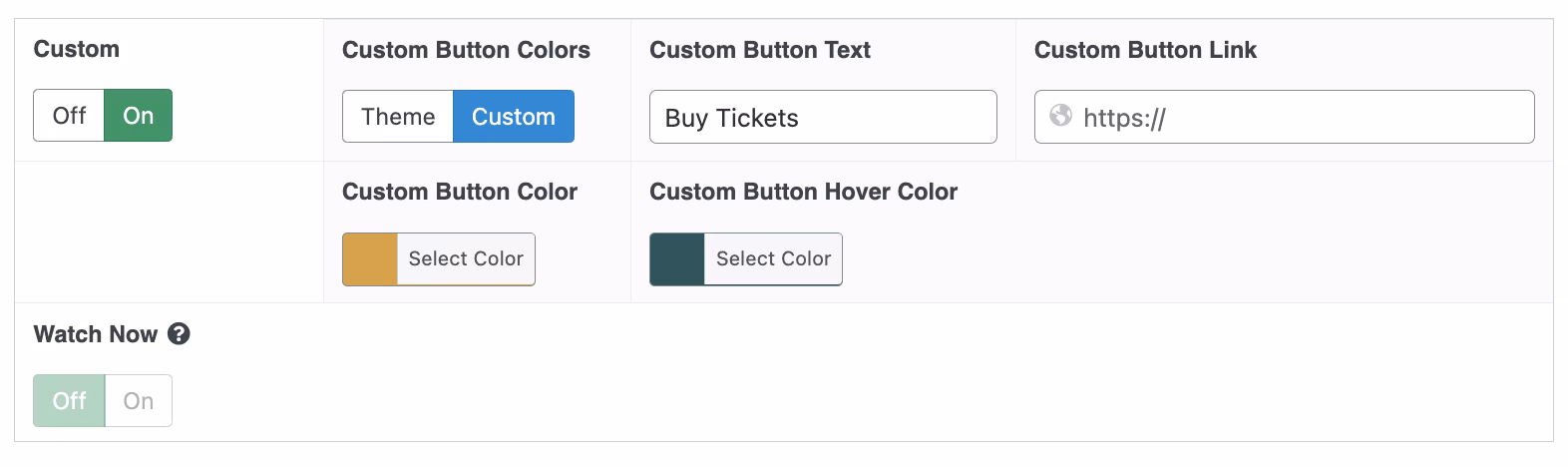
Task: Click the Buy Tickets text field
Action: point(822,118)
